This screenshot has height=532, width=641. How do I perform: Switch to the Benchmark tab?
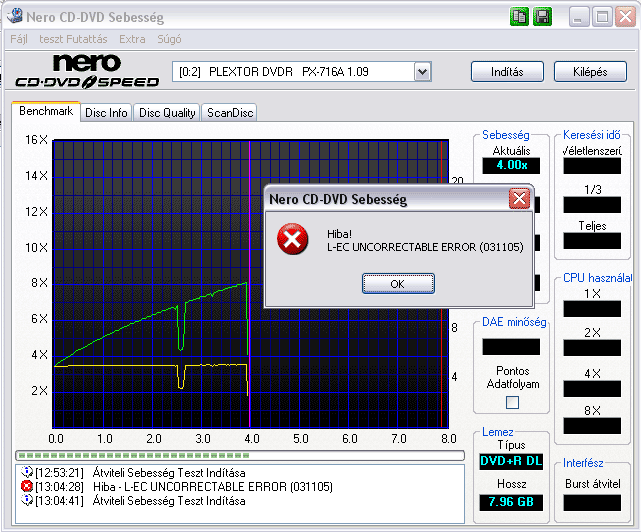pos(46,111)
